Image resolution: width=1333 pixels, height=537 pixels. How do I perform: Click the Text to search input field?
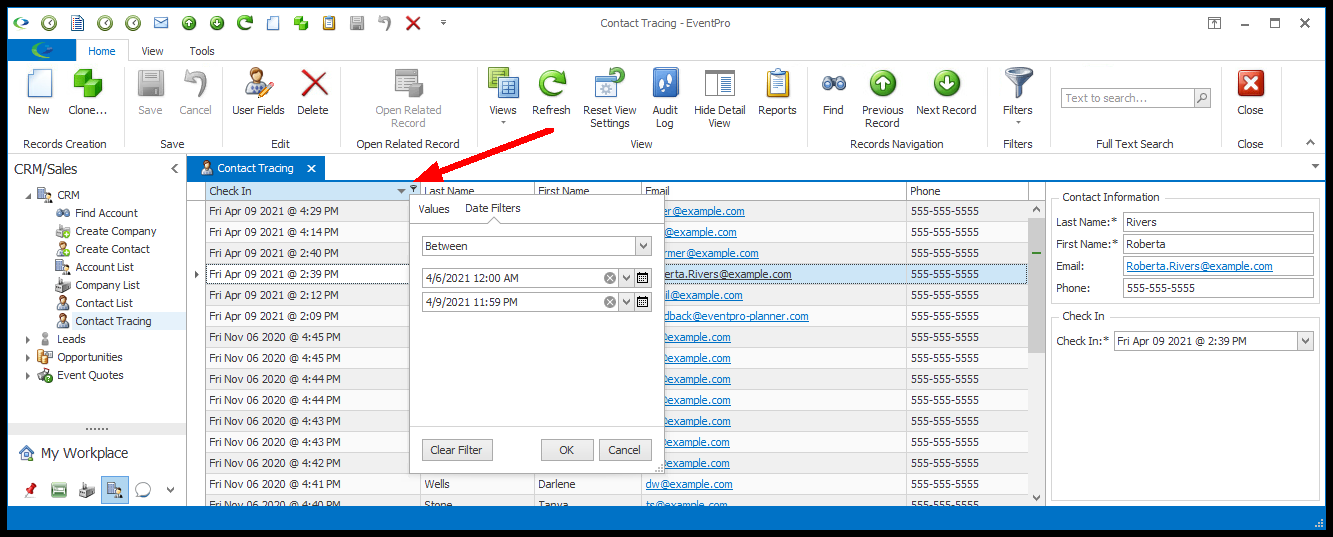(x=1127, y=98)
